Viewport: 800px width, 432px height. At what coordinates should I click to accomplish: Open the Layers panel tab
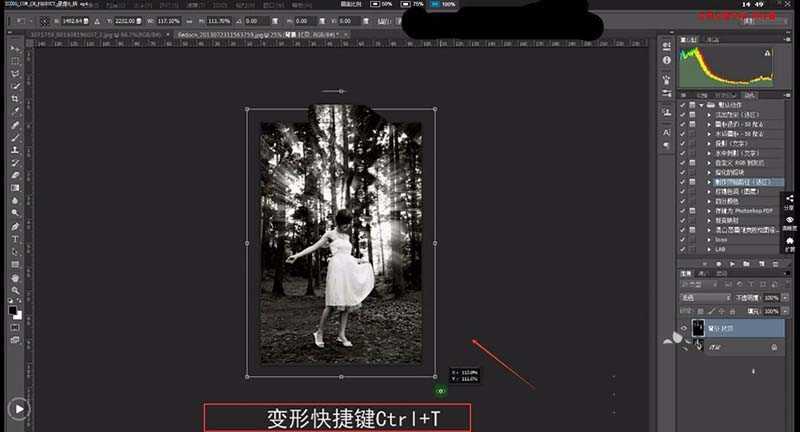tap(687, 273)
